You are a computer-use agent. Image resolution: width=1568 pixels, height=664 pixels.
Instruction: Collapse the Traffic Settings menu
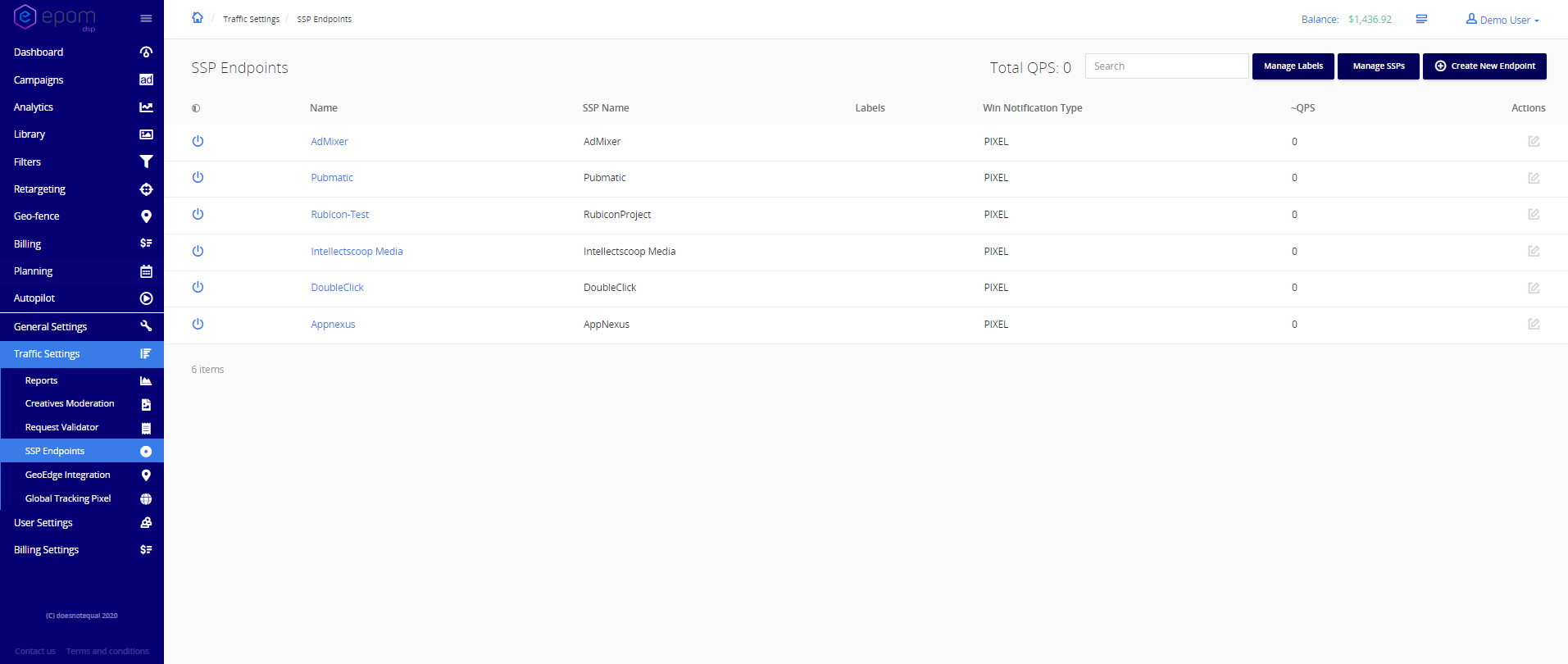pos(82,354)
